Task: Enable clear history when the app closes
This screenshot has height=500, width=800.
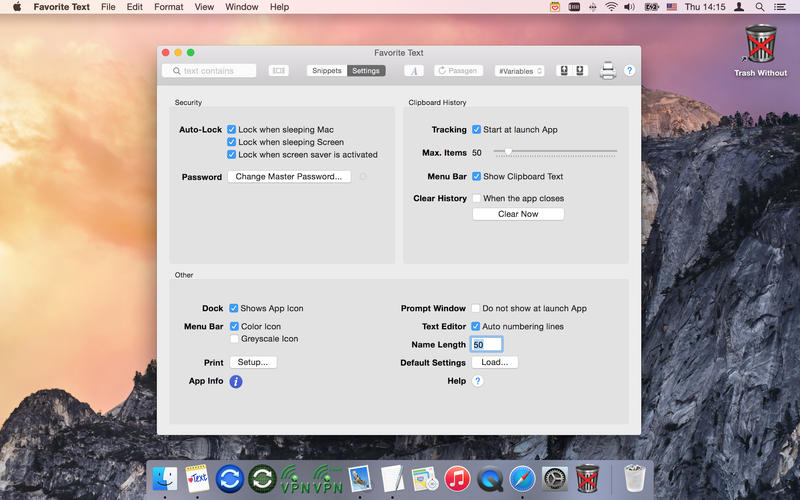Action: pos(477,199)
